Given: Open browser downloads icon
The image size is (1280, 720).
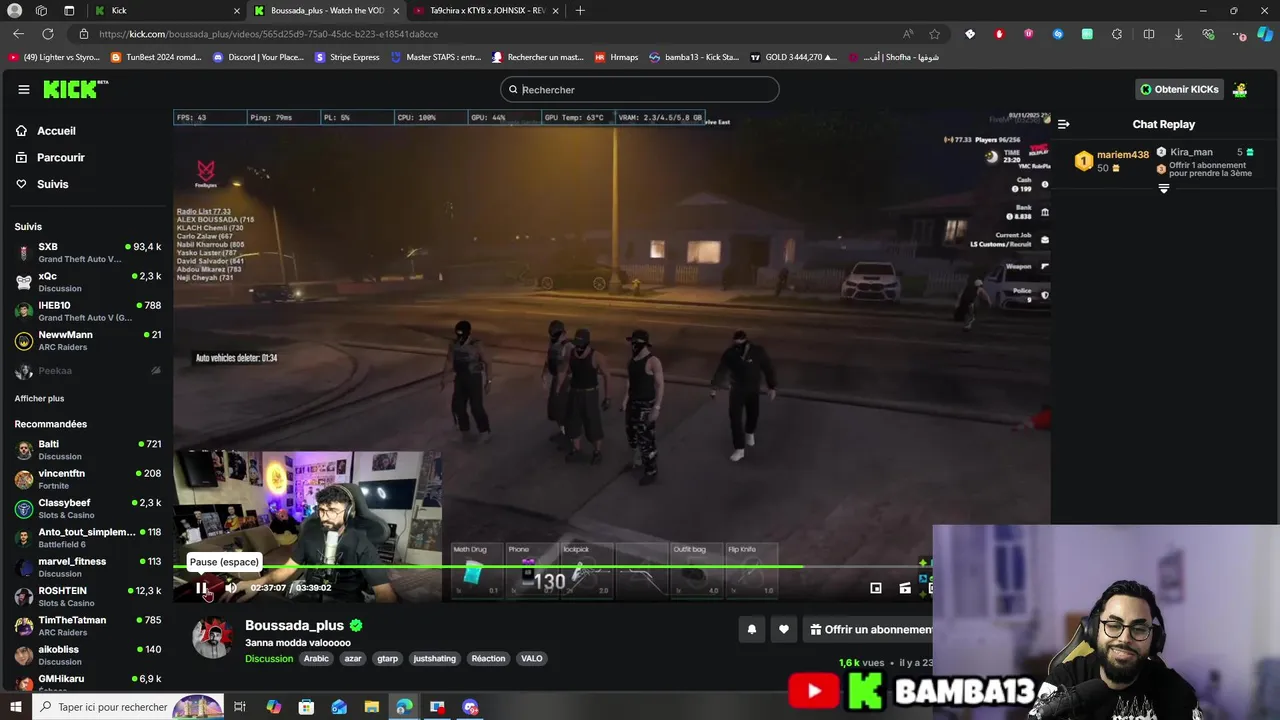Looking at the screenshot, I should (x=1178, y=34).
